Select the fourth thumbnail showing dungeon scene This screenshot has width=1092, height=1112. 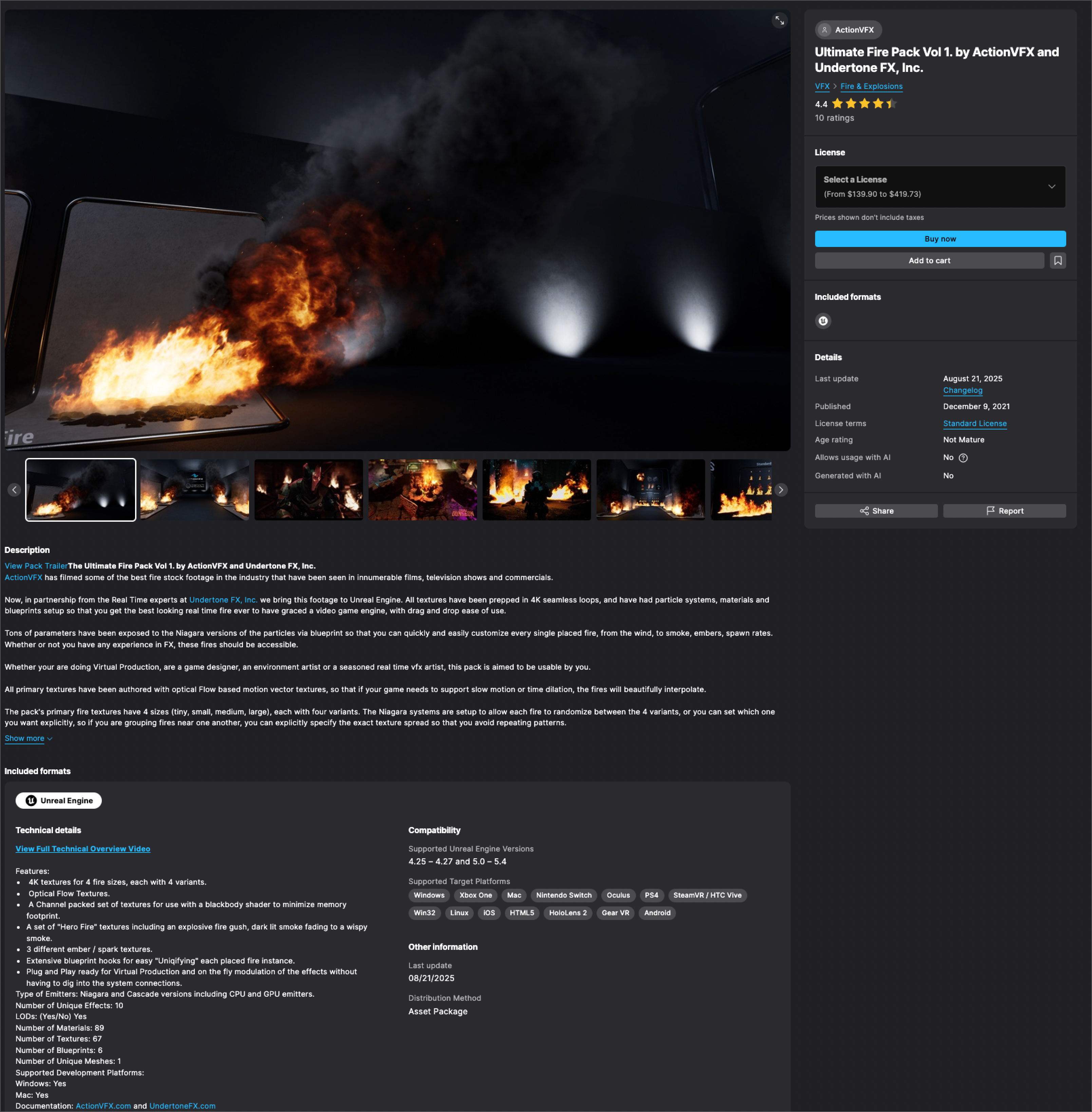[x=423, y=490]
